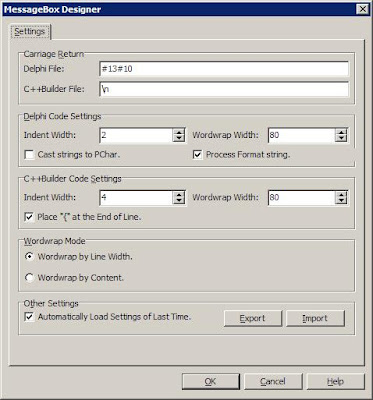Decrease Delphi Wordwrap Width with down arrow
The width and height of the screenshot is (373, 400).
point(341,139)
